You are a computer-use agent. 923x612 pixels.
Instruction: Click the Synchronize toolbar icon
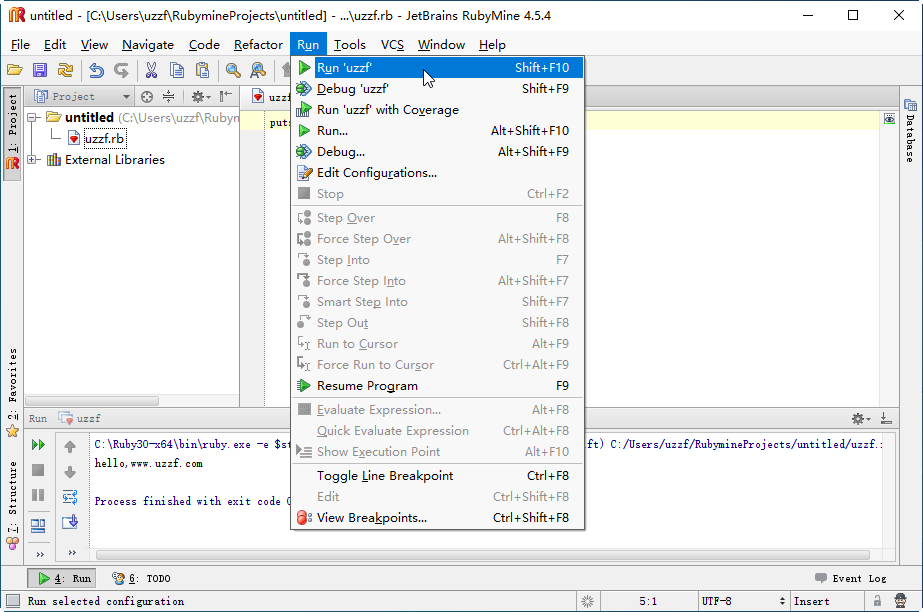coord(65,71)
